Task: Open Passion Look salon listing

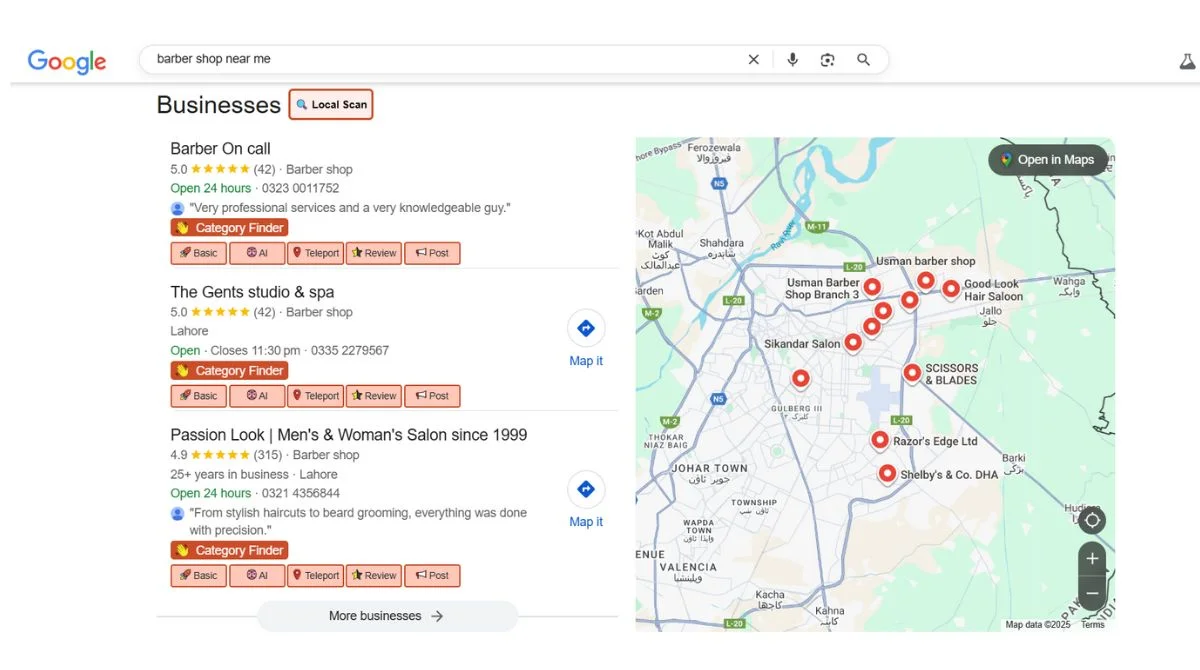Action: 348,435
